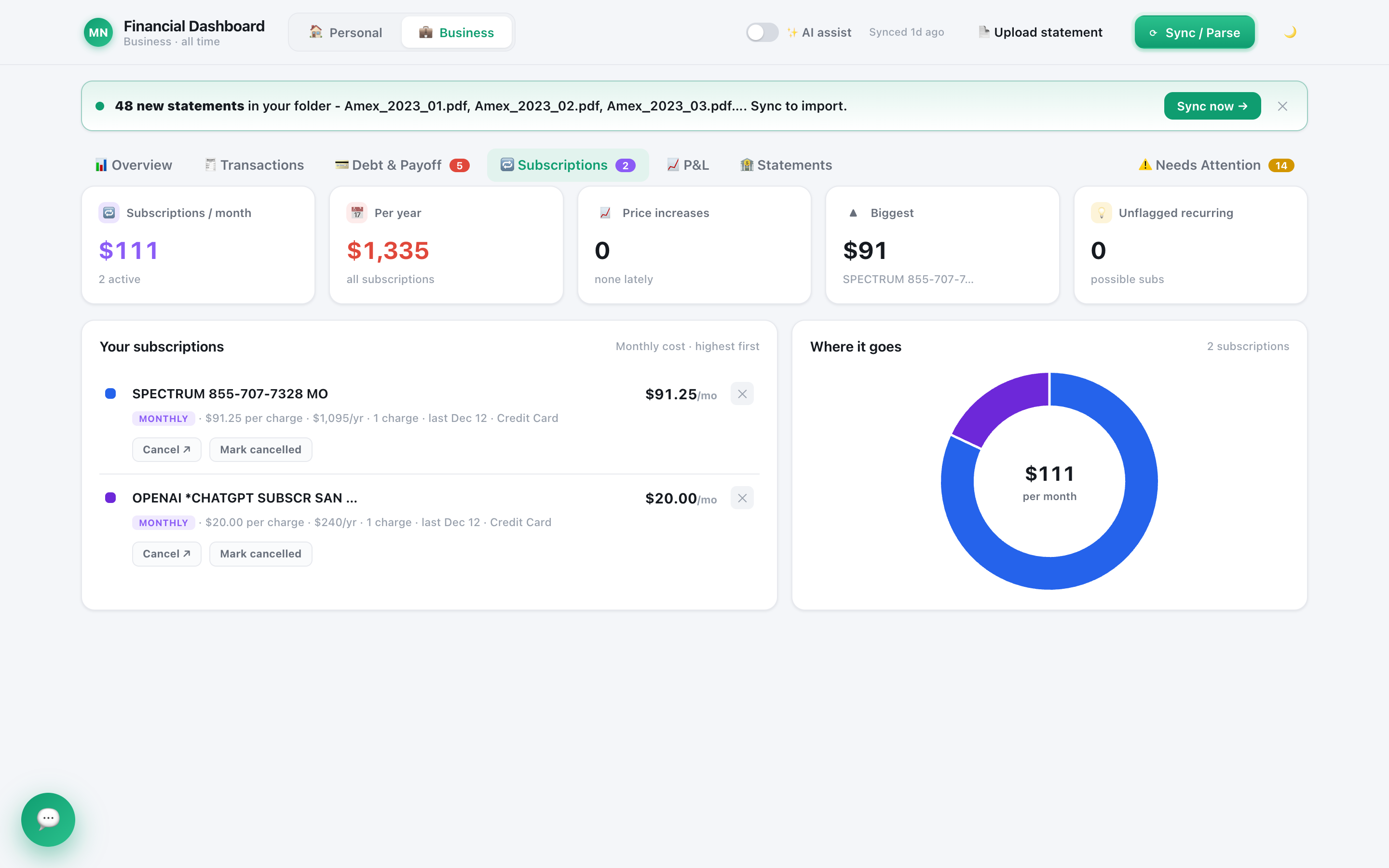The width and height of the screenshot is (1389, 868).
Task: Open the P&L tab
Action: 688,165
